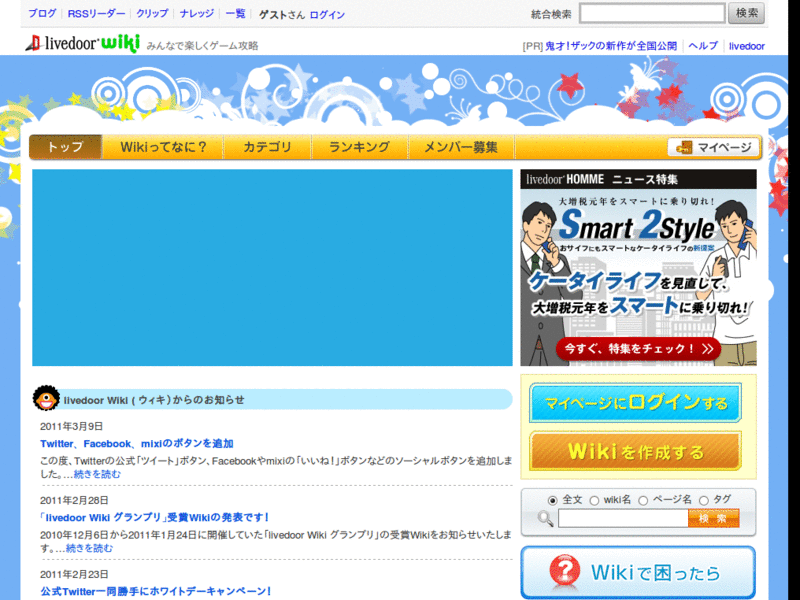Open the トップ tab
The height and width of the screenshot is (600, 800).
(66, 147)
